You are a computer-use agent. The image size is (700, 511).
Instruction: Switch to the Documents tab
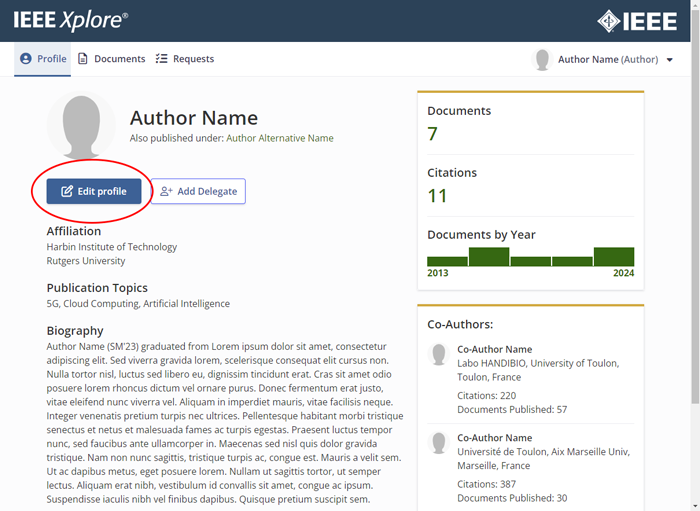click(112, 59)
